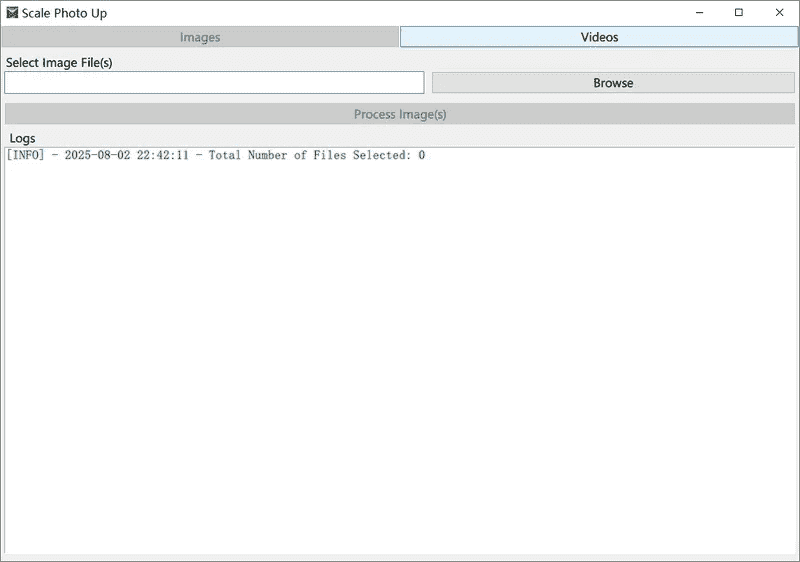Focus the image file path field
Viewport: 800px width, 562px height.
click(214, 83)
